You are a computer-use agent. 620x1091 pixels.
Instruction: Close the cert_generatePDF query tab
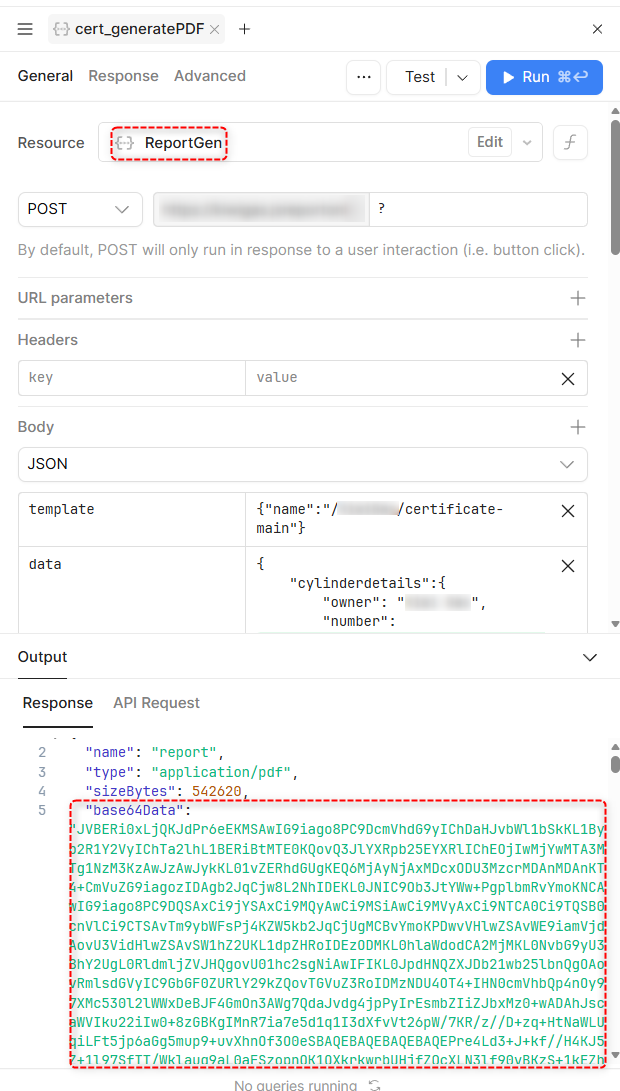click(x=214, y=29)
